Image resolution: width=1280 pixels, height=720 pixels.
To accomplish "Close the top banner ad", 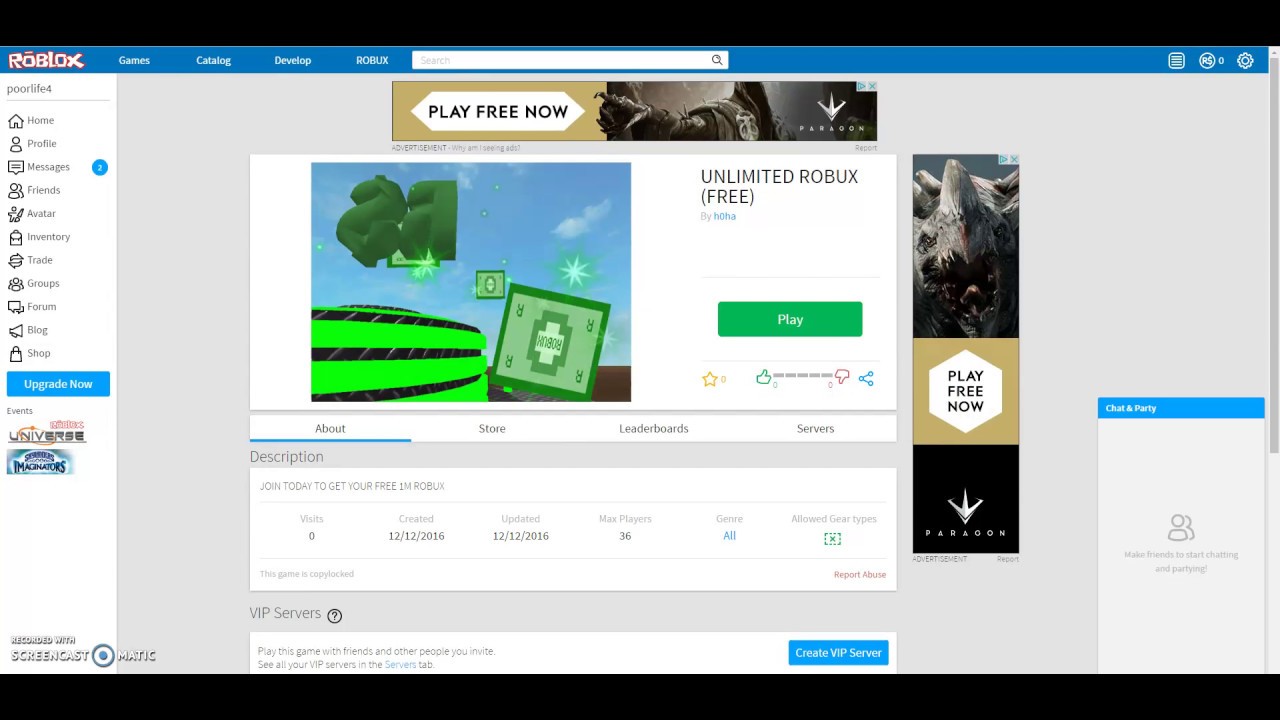I will (x=872, y=86).
